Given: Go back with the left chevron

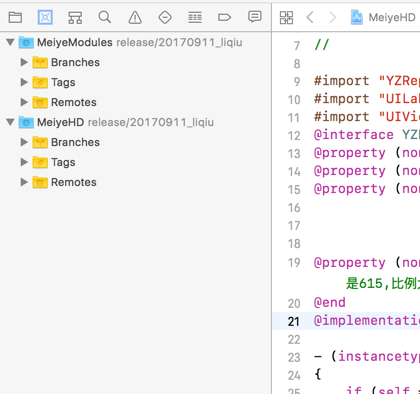Looking at the screenshot, I should pos(310,17).
